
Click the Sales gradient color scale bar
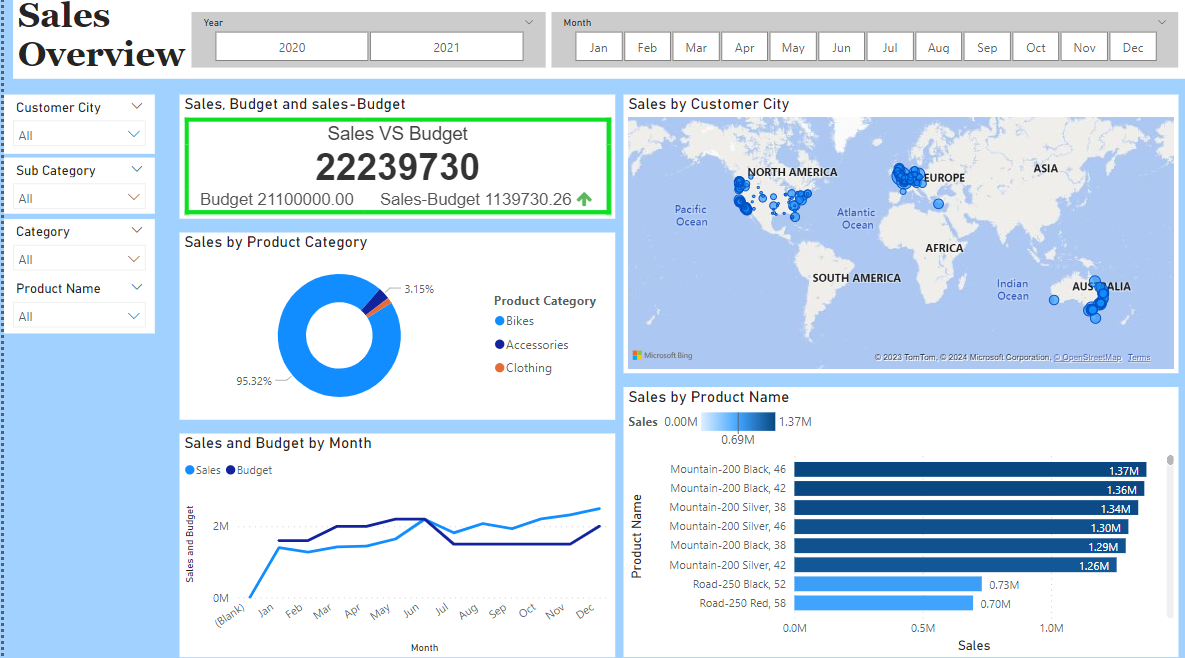[738, 422]
